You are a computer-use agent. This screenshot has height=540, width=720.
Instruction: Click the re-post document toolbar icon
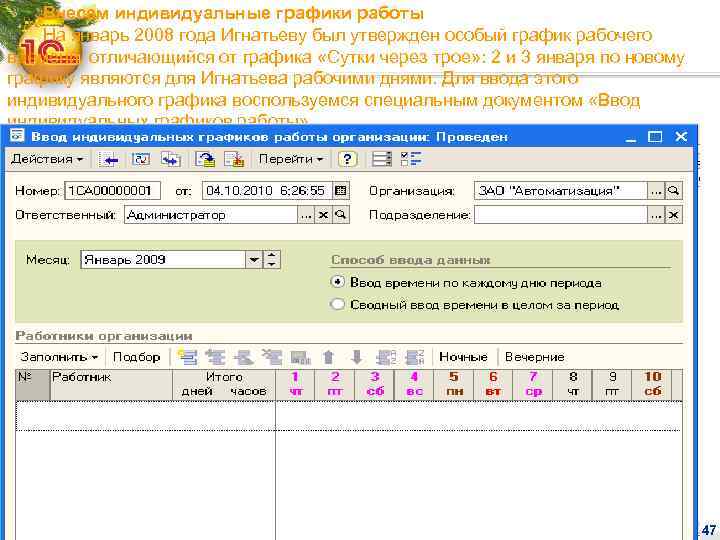(x=141, y=159)
